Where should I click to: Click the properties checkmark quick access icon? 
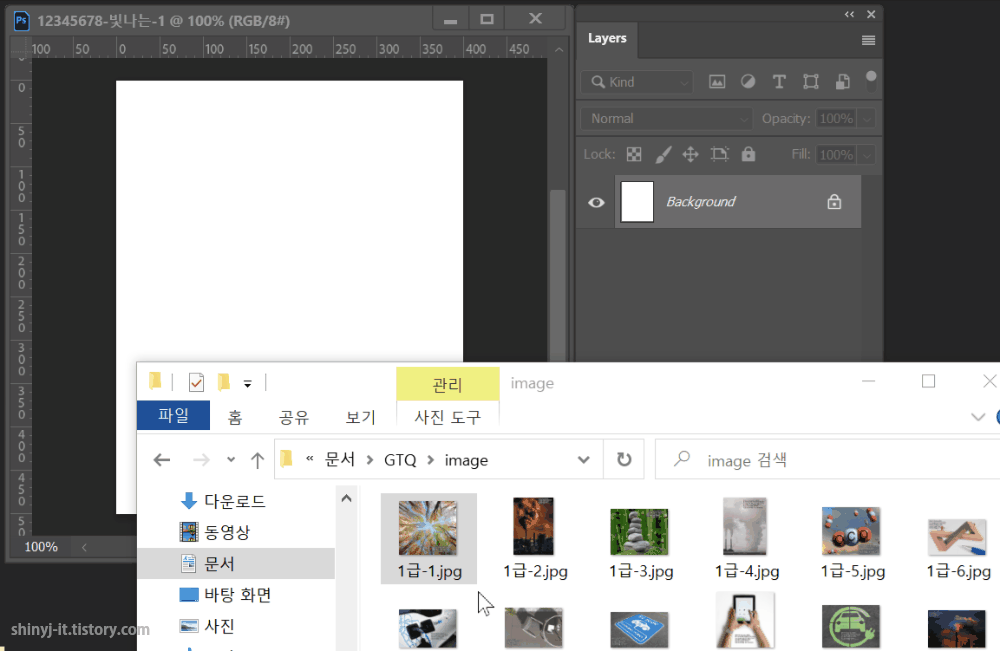coord(196,383)
